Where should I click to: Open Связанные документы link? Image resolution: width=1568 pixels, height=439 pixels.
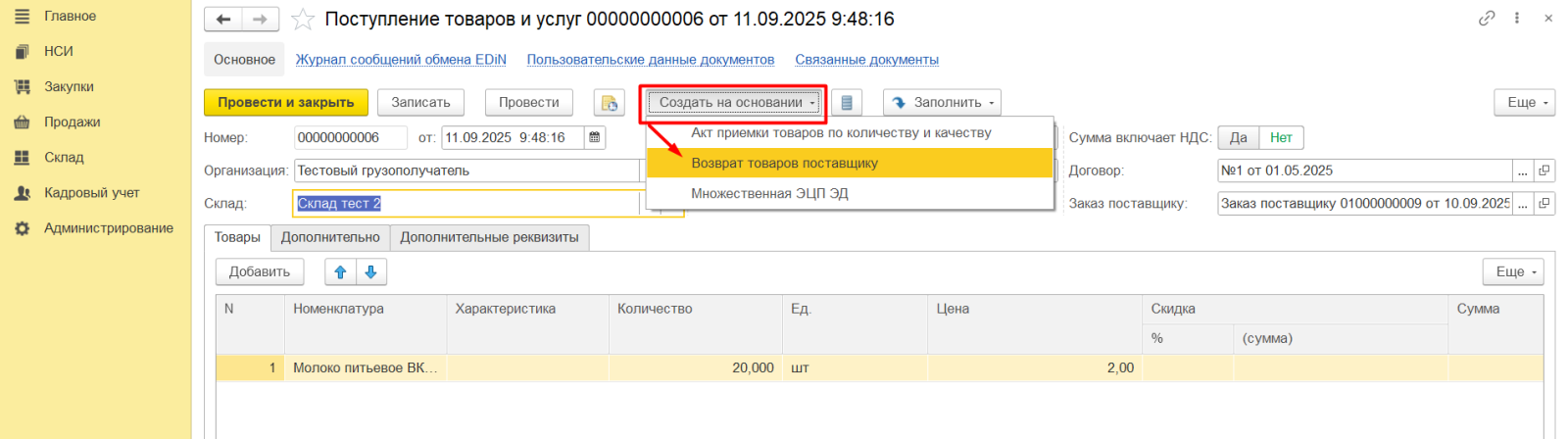pyautogui.click(x=866, y=60)
